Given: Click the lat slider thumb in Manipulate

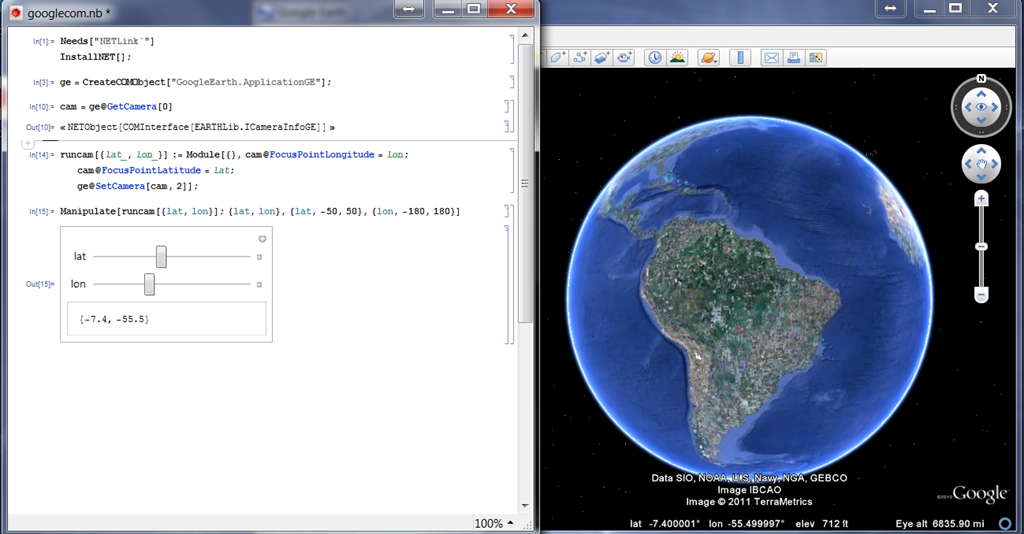Looking at the screenshot, I should click(x=161, y=257).
